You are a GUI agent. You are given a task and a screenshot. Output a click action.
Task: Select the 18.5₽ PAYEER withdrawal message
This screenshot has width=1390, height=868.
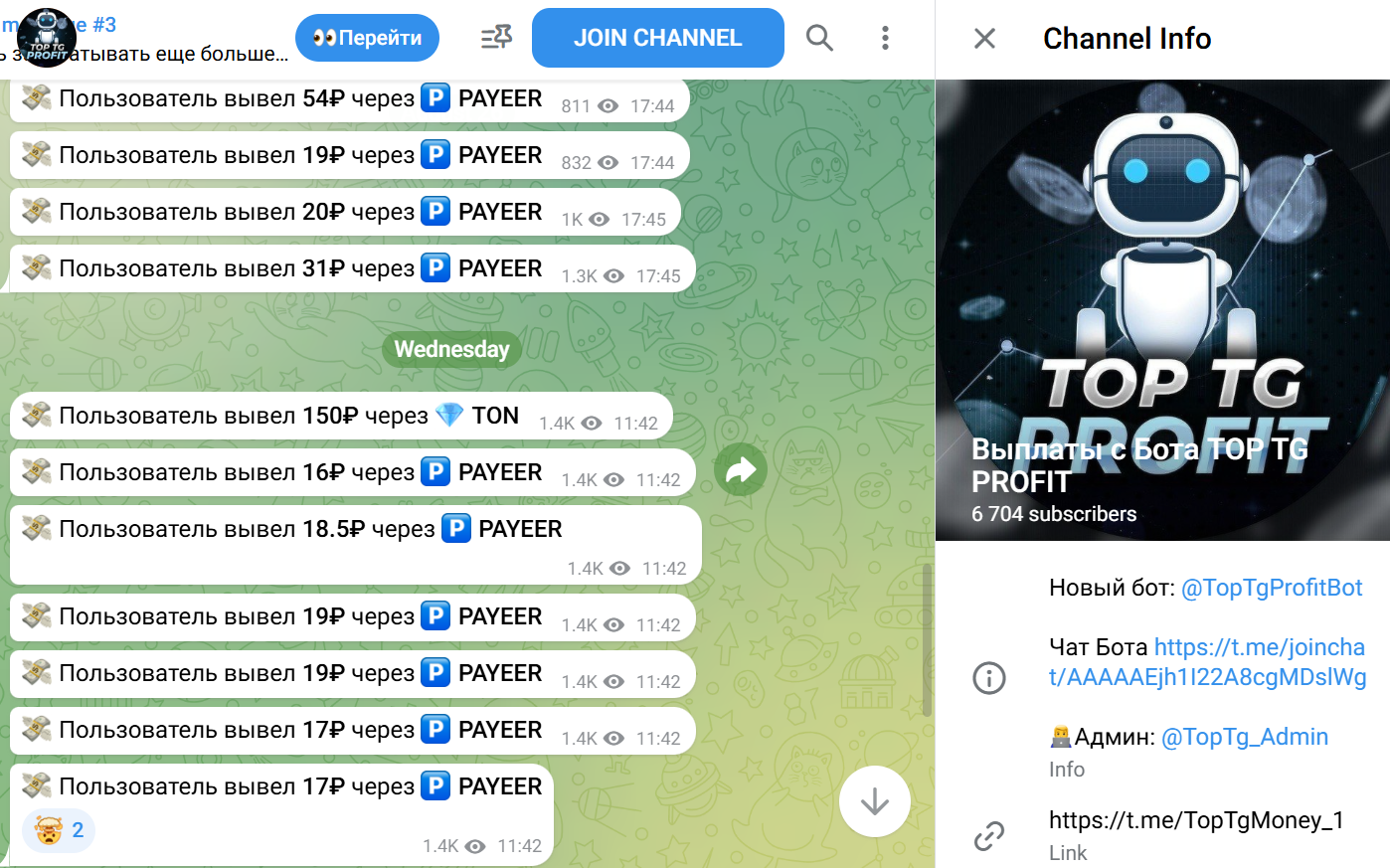pos(356,545)
